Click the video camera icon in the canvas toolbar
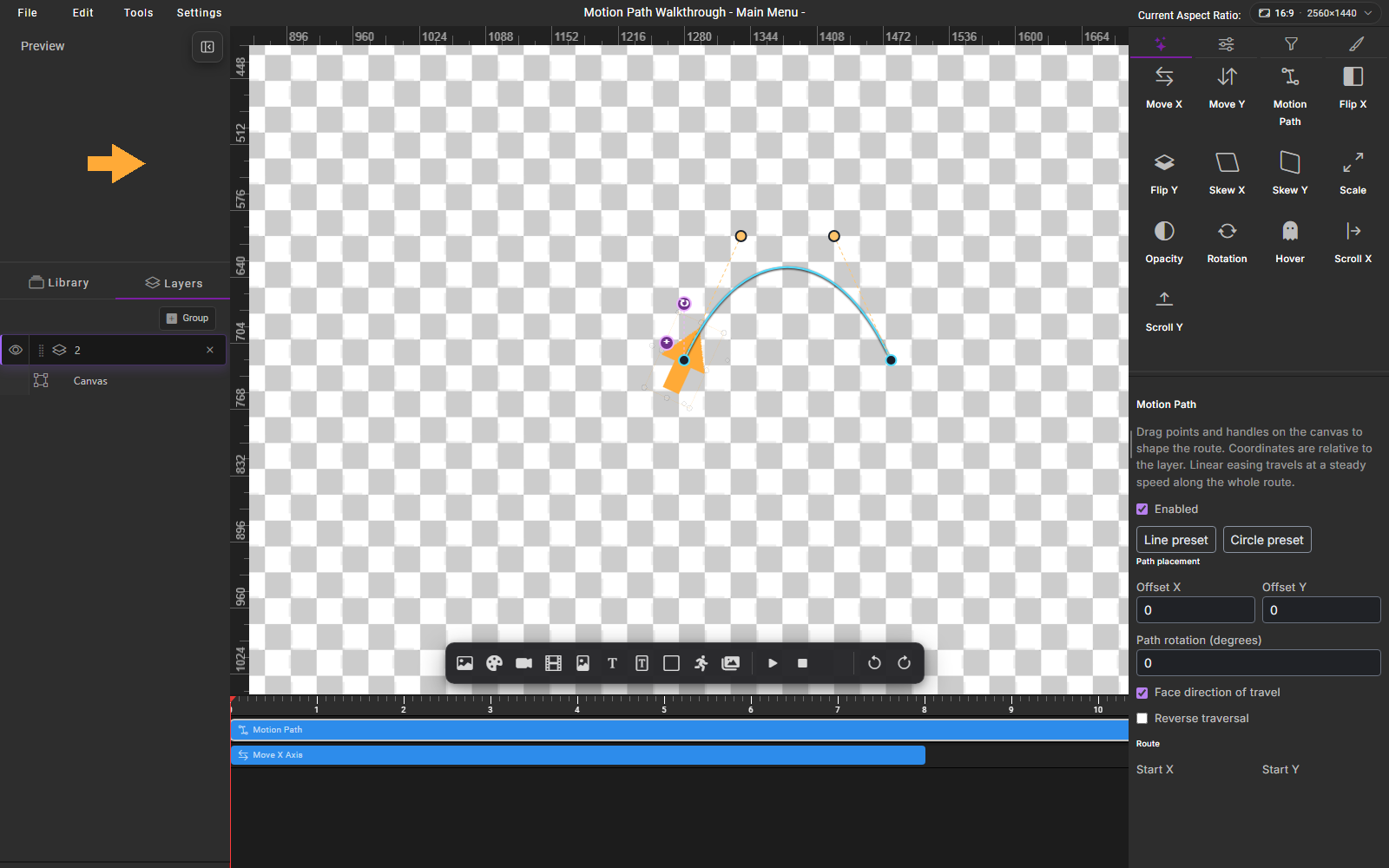This screenshot has width=1389, height=868. tap(523, 663)
